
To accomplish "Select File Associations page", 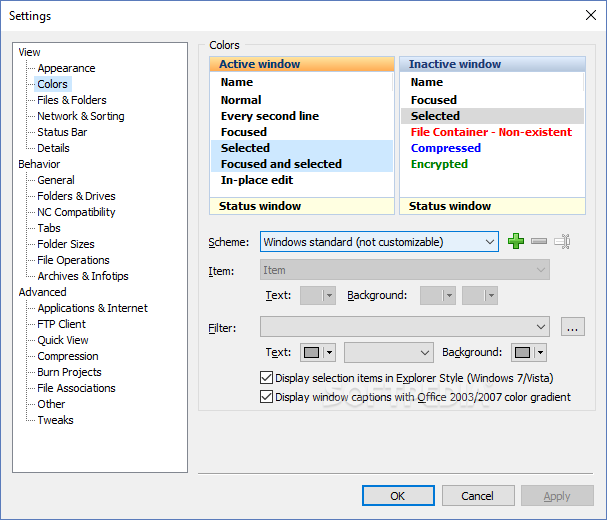I will (76, 388).
